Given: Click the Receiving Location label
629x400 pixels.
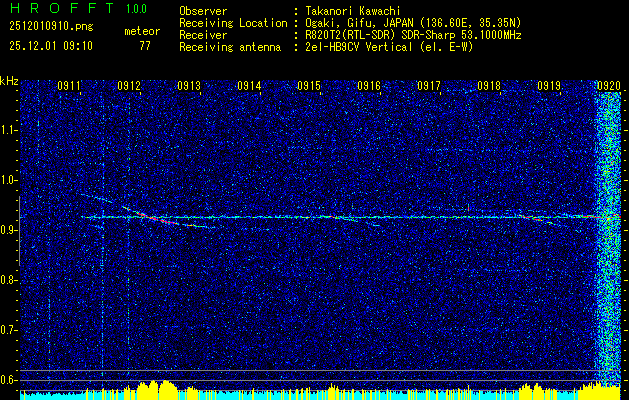Looking at the screenshot, I should click(x=233, y=23).
